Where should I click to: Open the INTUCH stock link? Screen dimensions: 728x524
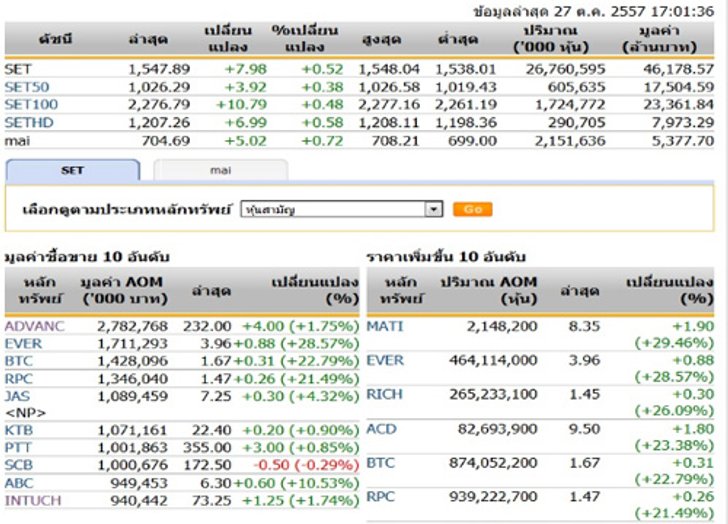pyautogui.click(x=33, y=501)
